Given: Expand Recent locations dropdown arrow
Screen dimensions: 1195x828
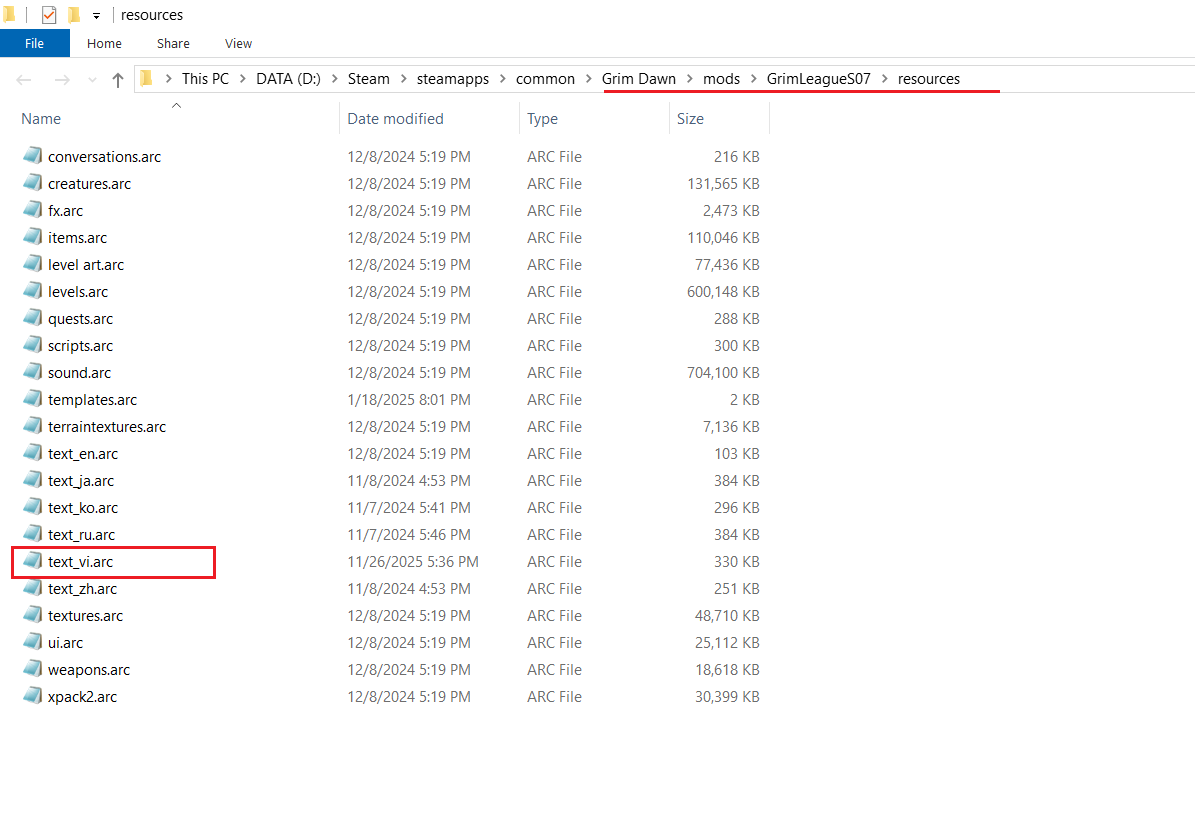Looking at the screenshot, I should (90, 80).
